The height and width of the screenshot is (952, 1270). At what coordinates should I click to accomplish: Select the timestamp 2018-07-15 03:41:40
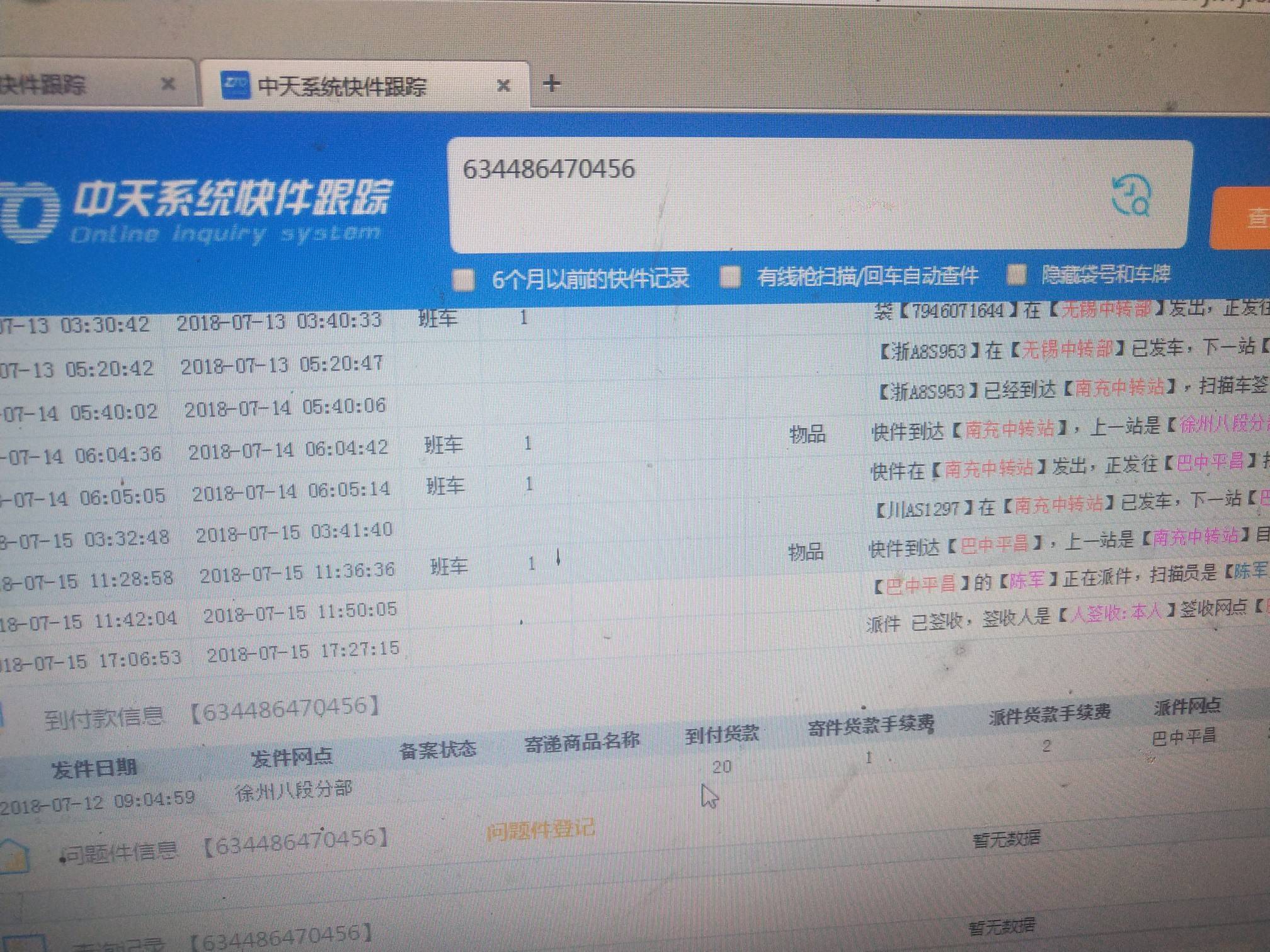pyautogui.click(x=294, y=533)
